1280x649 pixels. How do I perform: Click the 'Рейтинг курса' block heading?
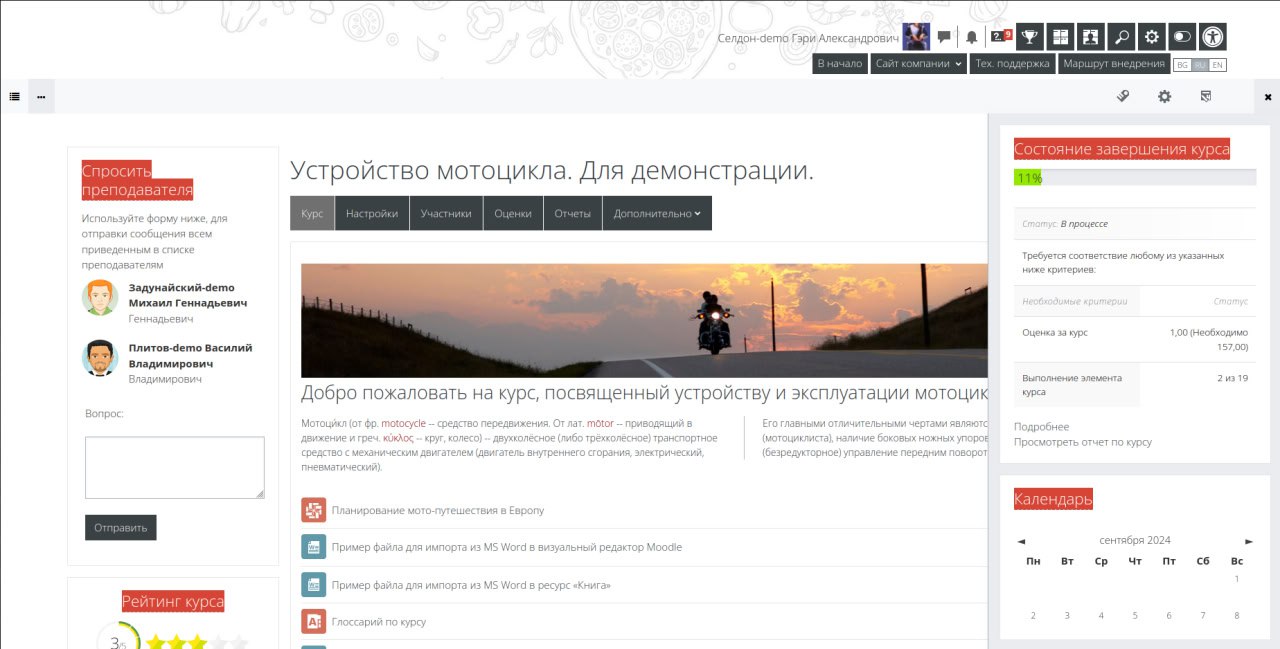(x=173, y=601)
